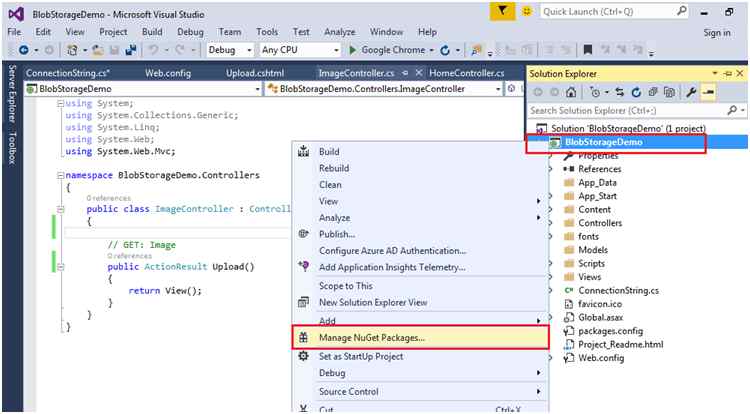750x414 pixels.
Task: Click Solution Explorer Show All Files icon
Action: (x=669, y=92)
